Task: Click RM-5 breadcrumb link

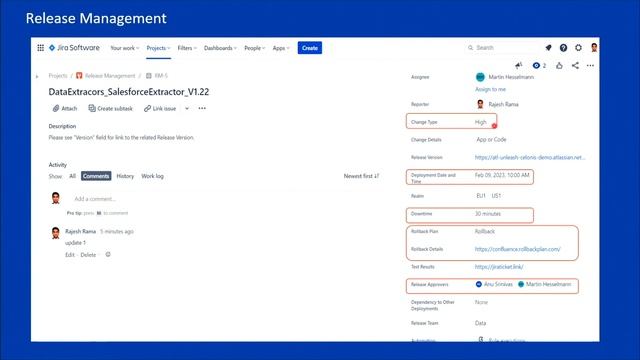Action: point(161,76)
